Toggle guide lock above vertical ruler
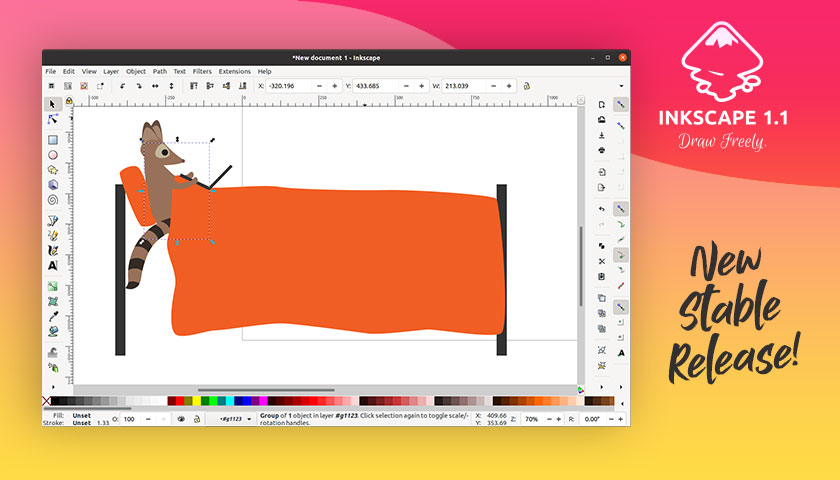Image resolution: width=840 pixels, height=480 pixels. click(x=69, y=101)
